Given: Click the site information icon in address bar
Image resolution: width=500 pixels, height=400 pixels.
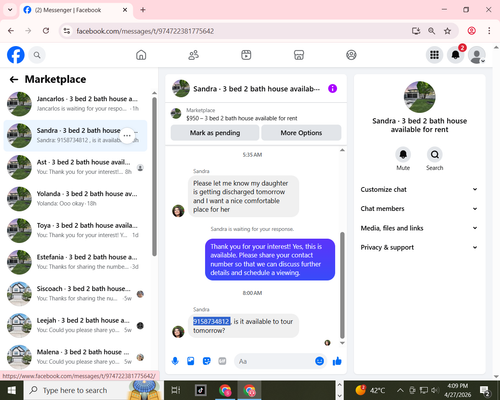Looking at the screenshot, I should [x=67, y=31].
